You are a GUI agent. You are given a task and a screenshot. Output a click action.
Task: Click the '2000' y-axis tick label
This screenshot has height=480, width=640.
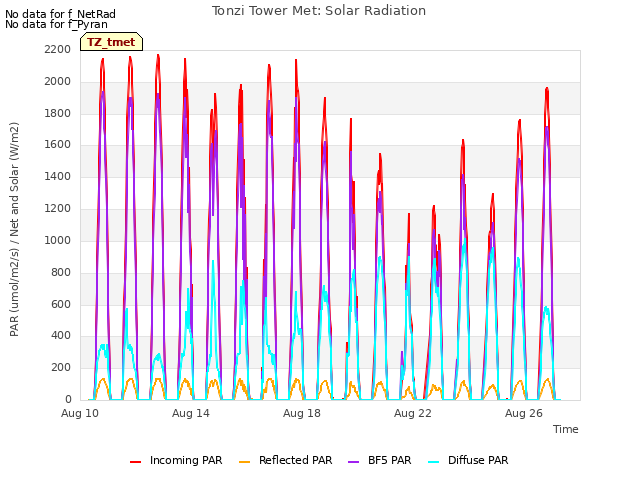(x=58, y=82)
